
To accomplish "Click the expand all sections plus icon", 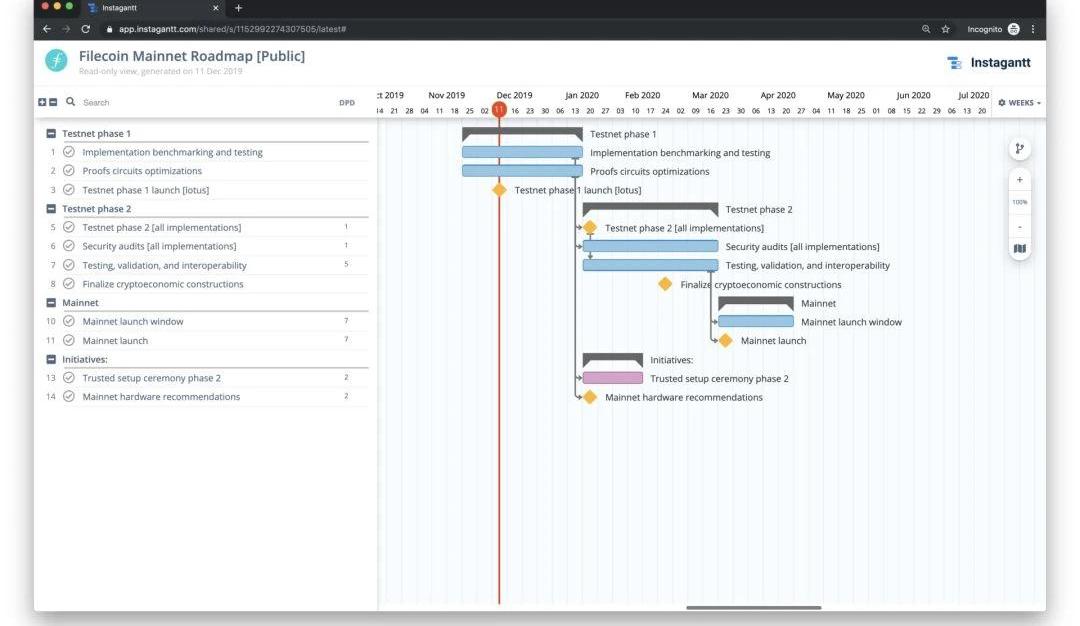I will tap(42, 102).
